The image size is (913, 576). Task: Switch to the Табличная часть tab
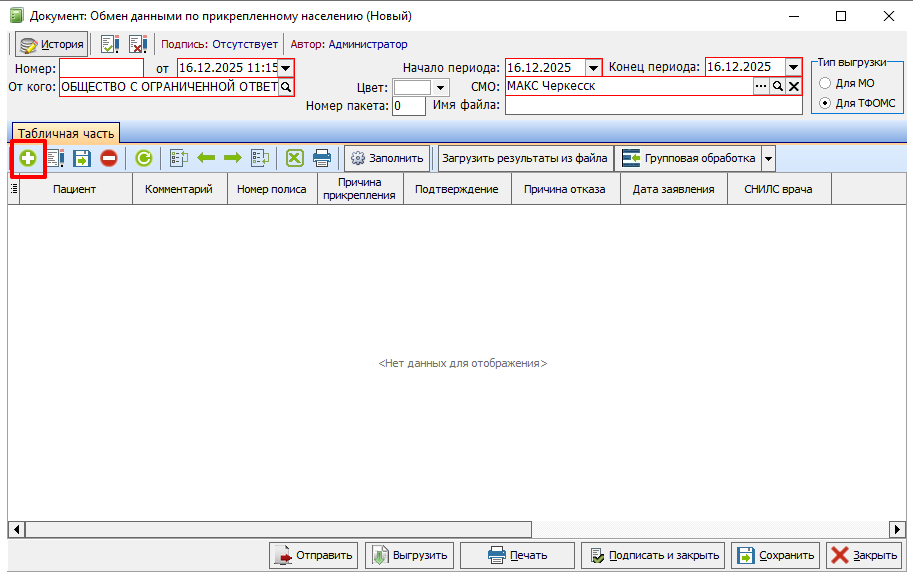tap(64, 133)
